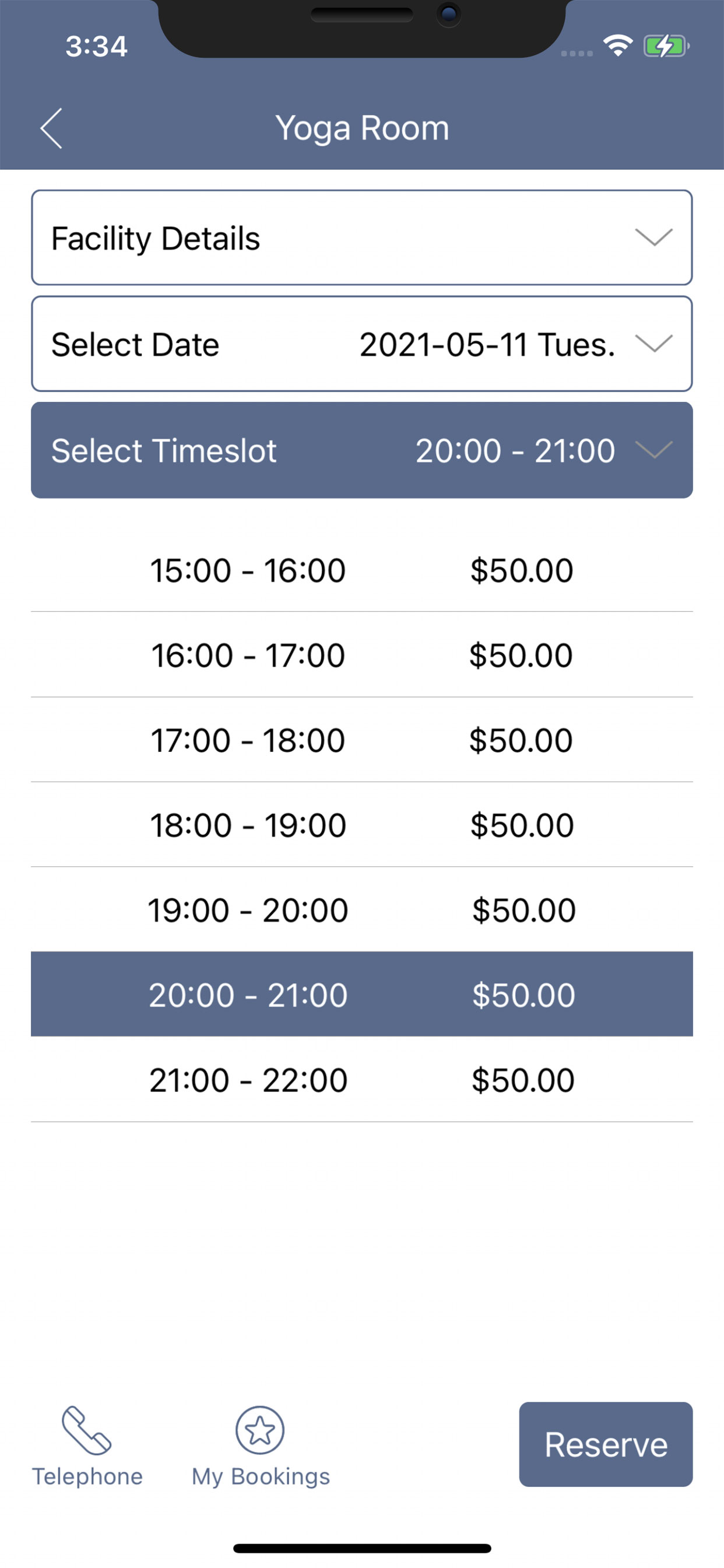Tap the 2021-05-11 Tues. date value
Image resolution: width=724 pixels, height=1568 pixels.
(487, 345)
